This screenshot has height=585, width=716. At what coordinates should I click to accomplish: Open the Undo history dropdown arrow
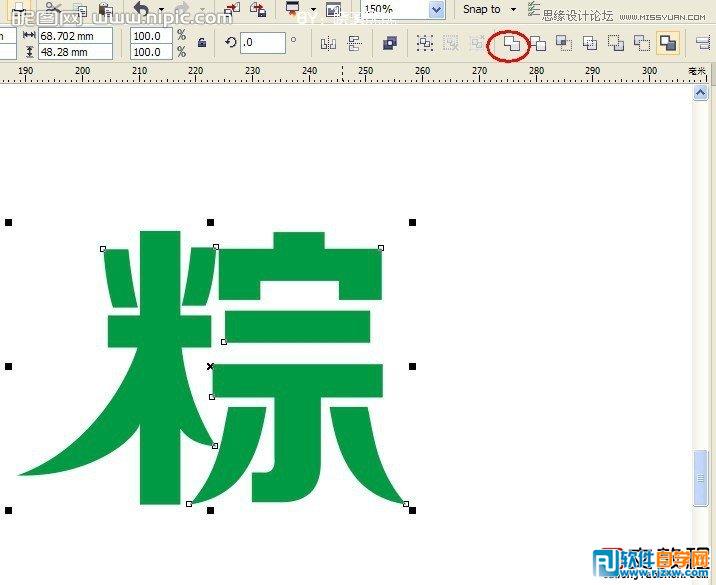(161, 9)
